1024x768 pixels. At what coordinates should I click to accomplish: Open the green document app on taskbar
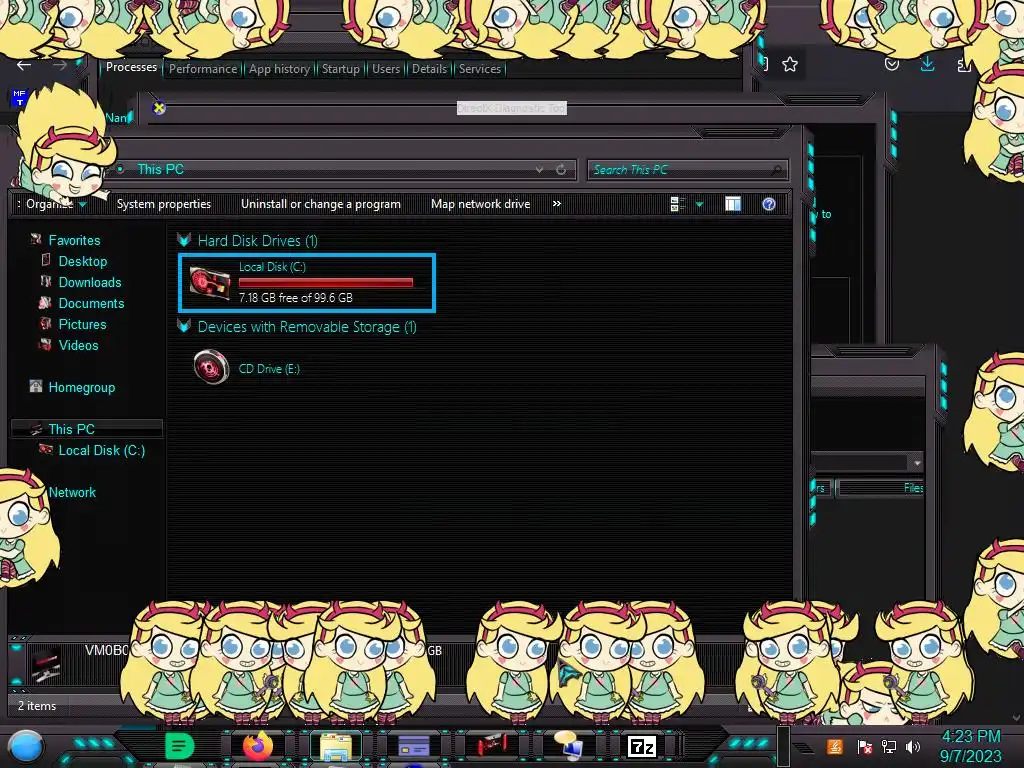(180, 746)
